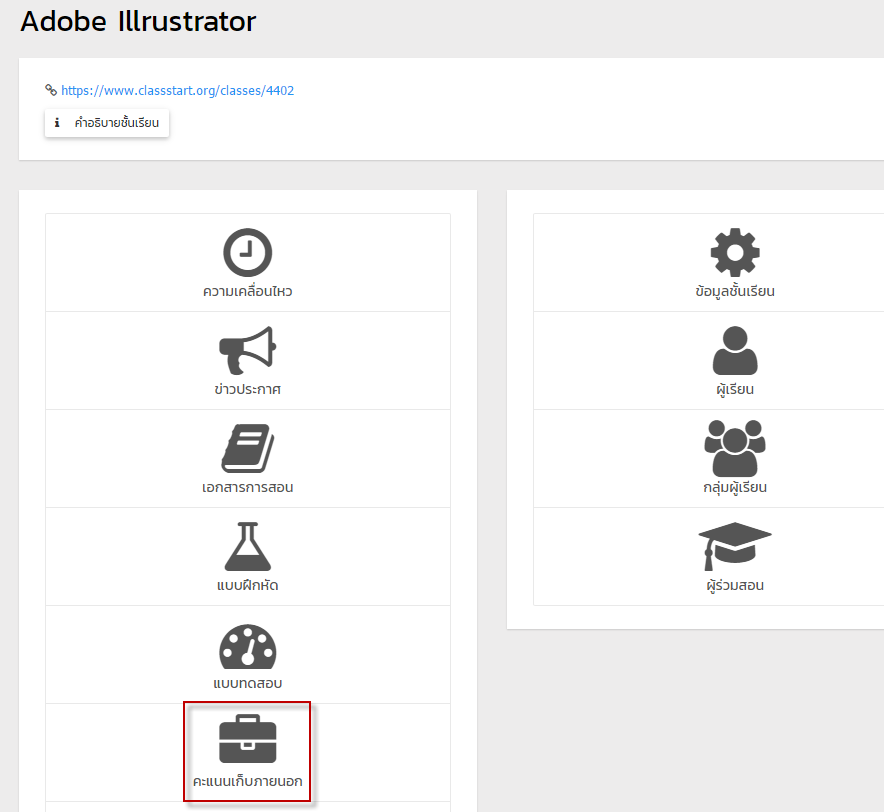Click the แบบทดสอบ label
Viewport: 884px width, 812px height.
[x=247, y=683]
